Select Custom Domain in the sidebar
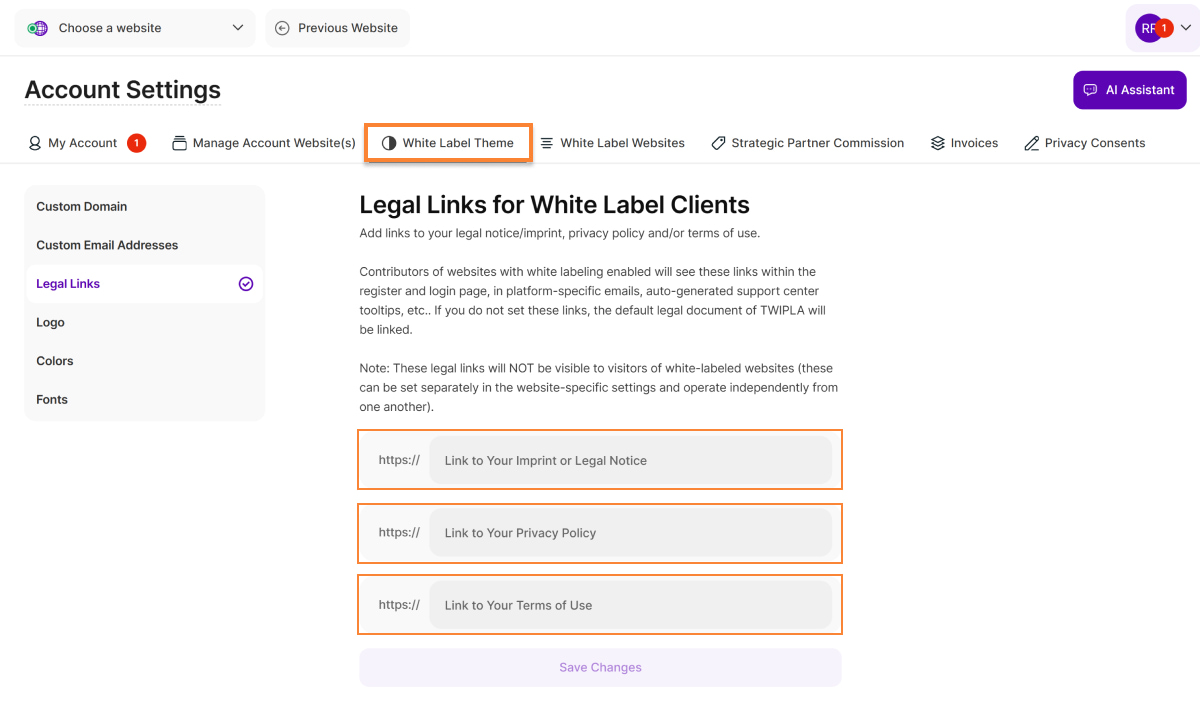Viewport: 1200px width, 719px height. [x=82, y=207]
